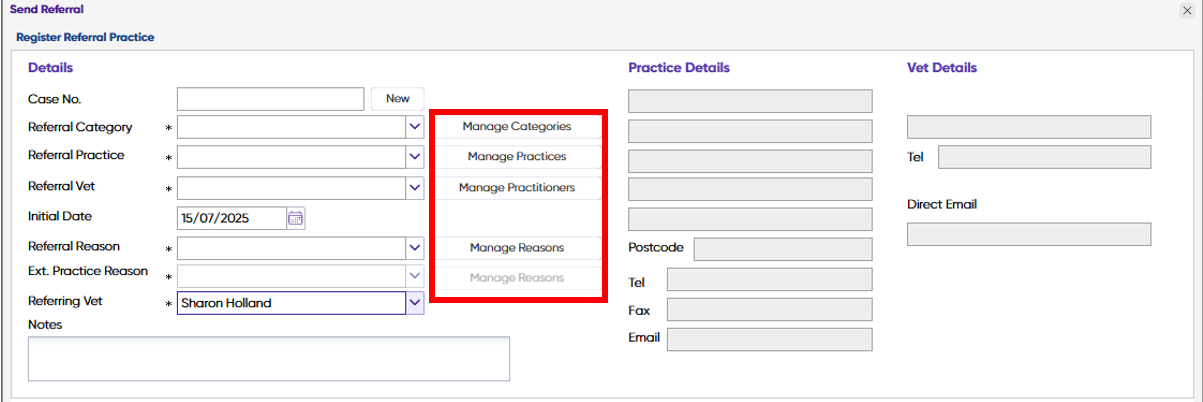Click the New case number button
This screenshot has height=402, width=1203.
[x=398, y=99]
